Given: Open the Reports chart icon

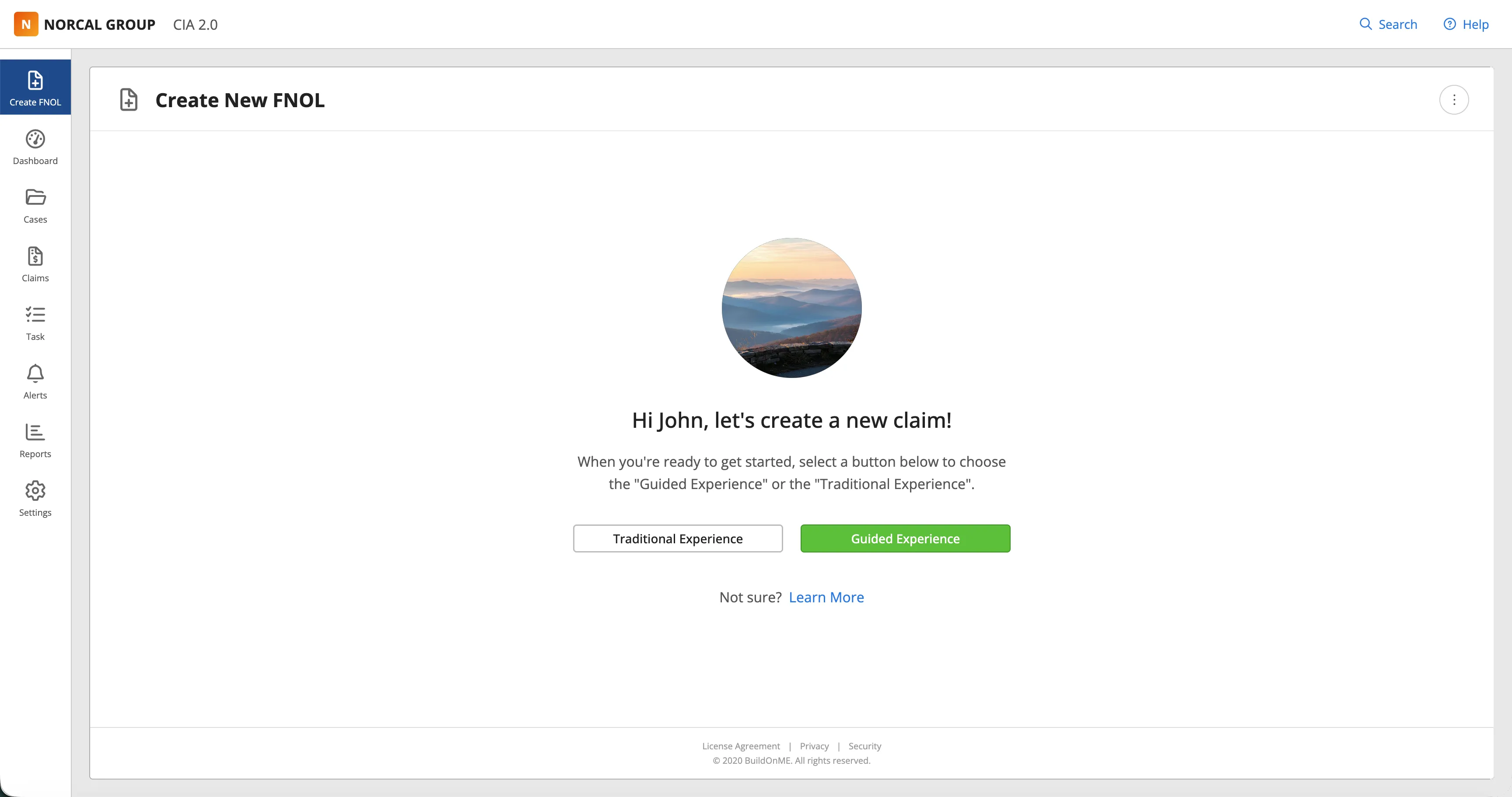Looking at the screenshot, I should point(35,432).
